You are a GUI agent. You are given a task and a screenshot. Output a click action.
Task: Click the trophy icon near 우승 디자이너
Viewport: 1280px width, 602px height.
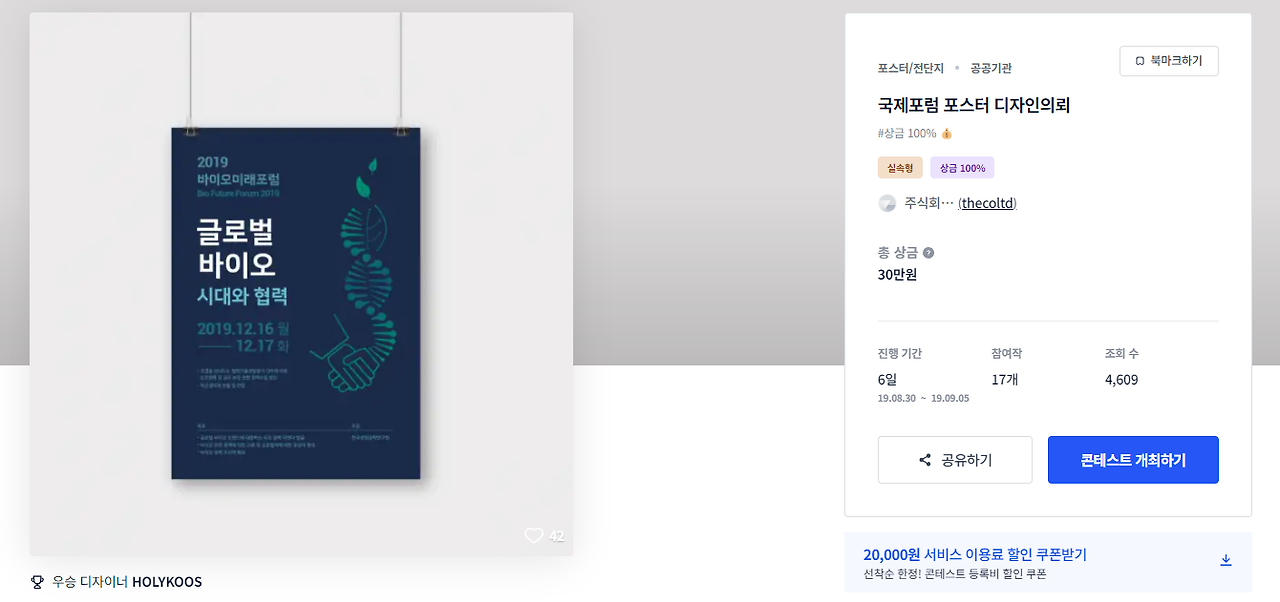pyautogui.click(x=38, y=581)
